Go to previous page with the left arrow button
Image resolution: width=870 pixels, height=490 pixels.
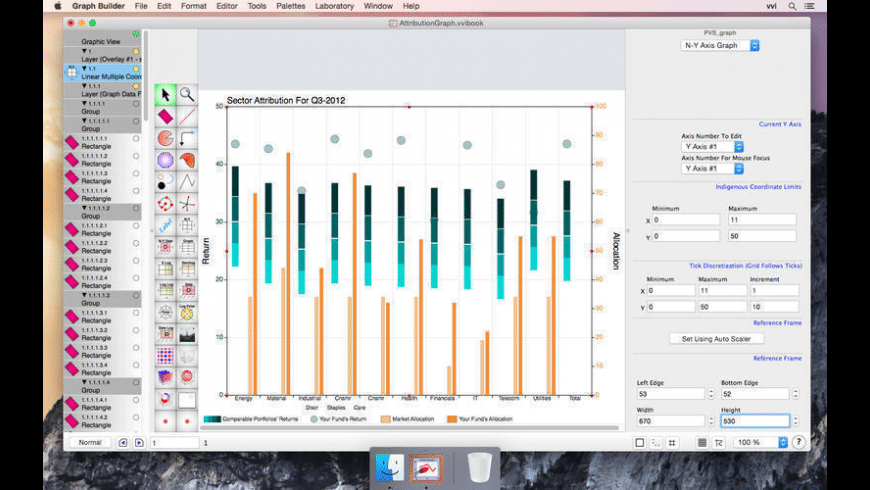pyautogui.click(x=123, y=442)
